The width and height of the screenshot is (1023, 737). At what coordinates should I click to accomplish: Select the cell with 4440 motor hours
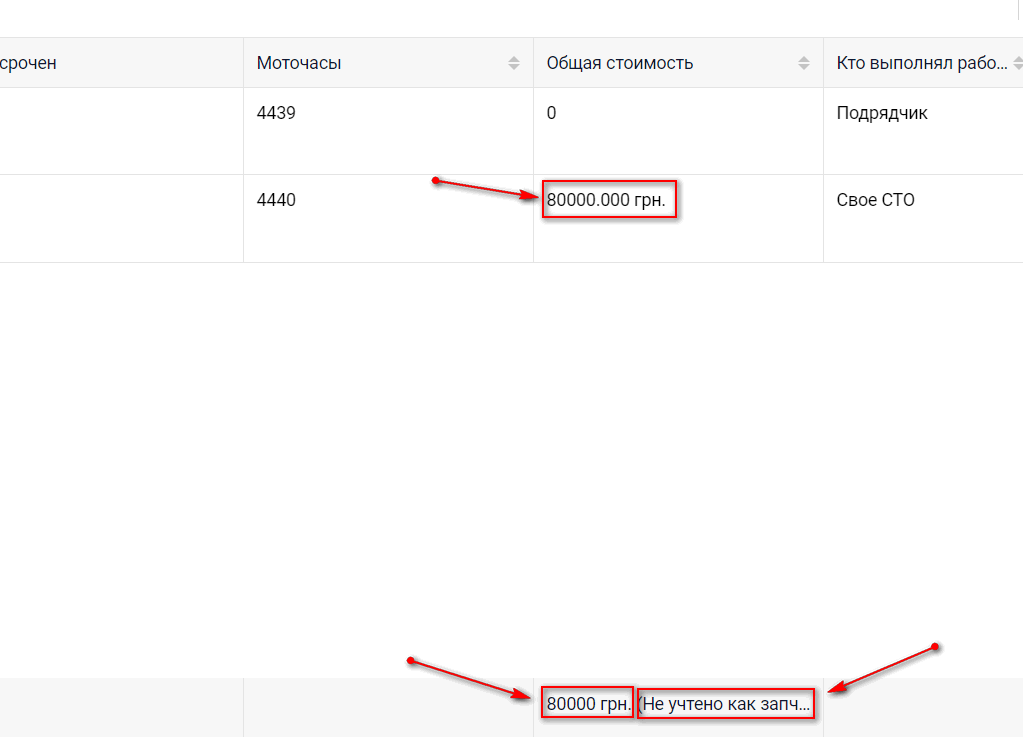[276, 200]
